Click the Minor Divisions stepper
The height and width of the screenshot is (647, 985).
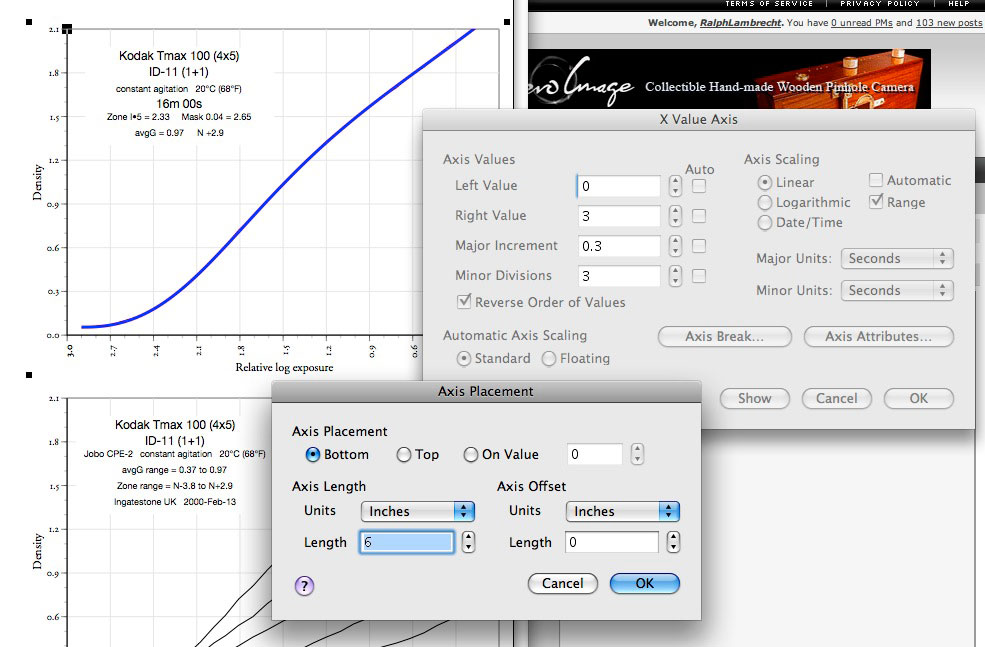pyautogui.click(x=675, y=276)
